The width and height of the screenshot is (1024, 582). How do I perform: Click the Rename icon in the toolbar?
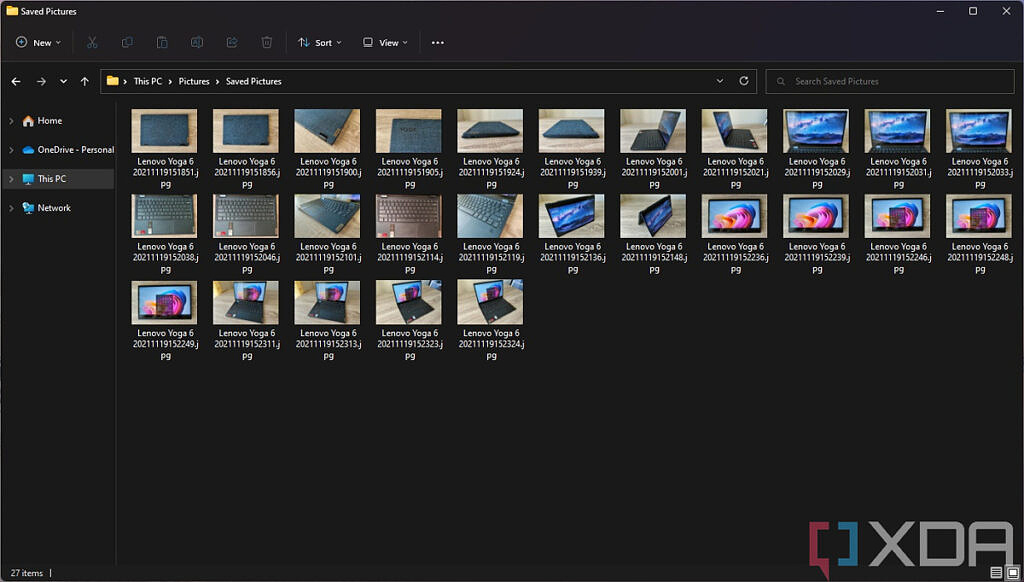click(197, 42)
